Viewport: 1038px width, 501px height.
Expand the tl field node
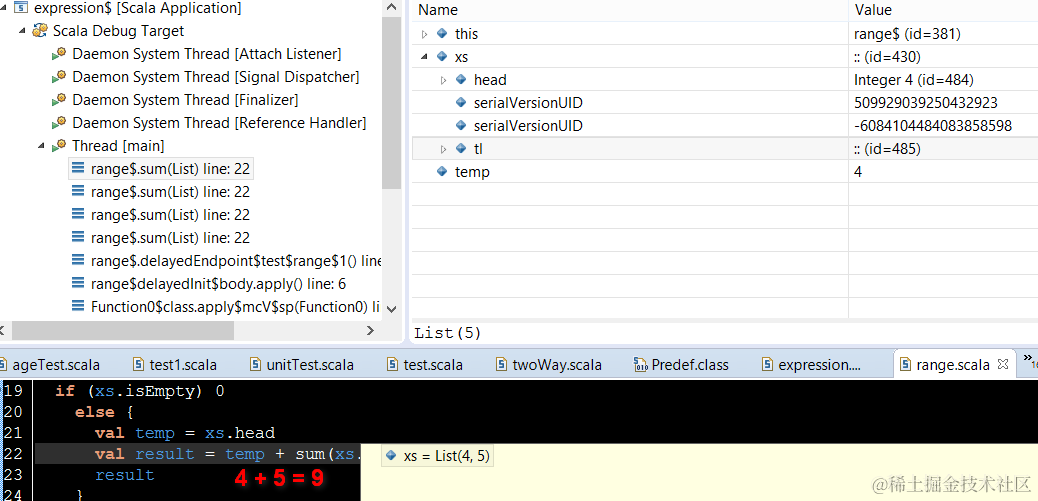click(x=444, y=149)
